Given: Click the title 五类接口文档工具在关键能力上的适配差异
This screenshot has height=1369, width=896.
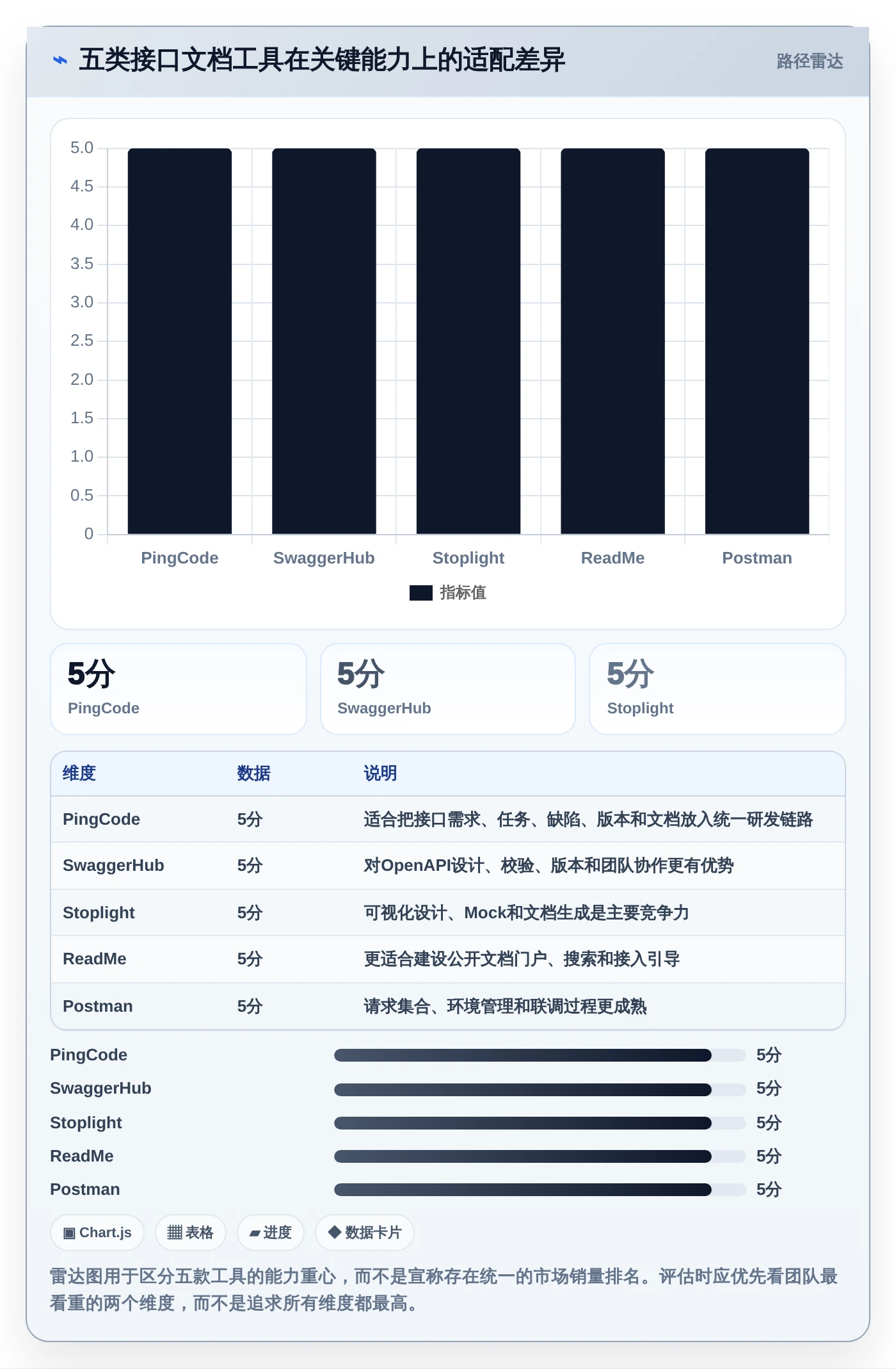Looking at the screenshot, I should point(322,60).
